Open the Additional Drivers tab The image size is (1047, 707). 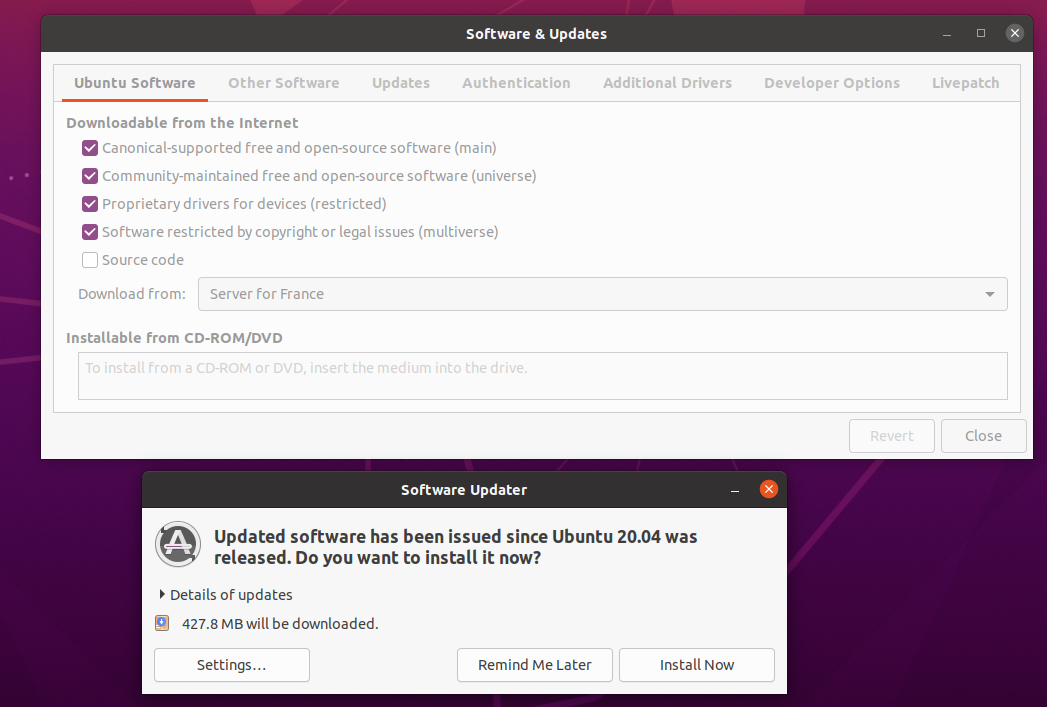pyautogui.click(x=667, y=83)
